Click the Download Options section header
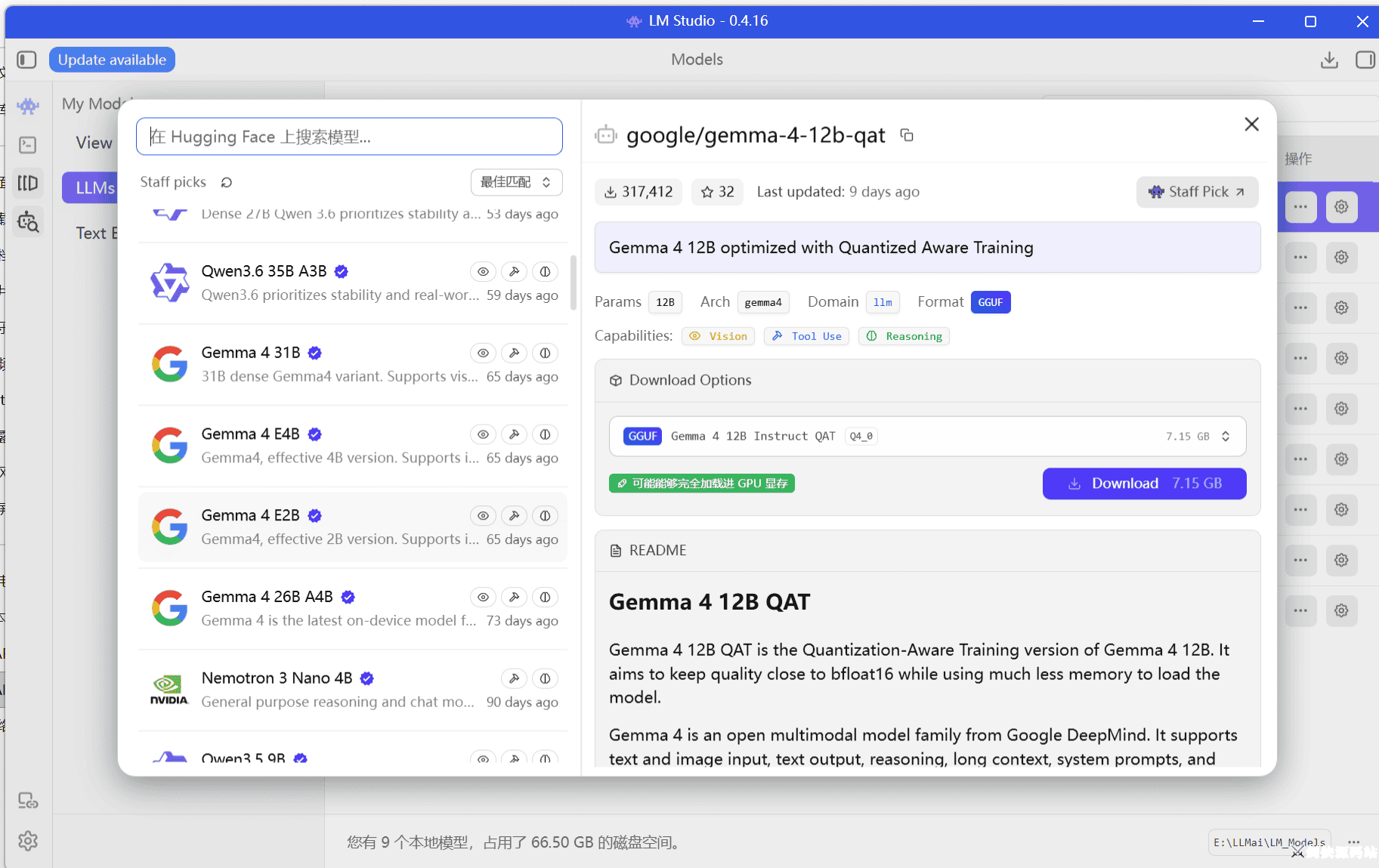Viewport: 1379px width, 868px height. click(x=927, y=380)
